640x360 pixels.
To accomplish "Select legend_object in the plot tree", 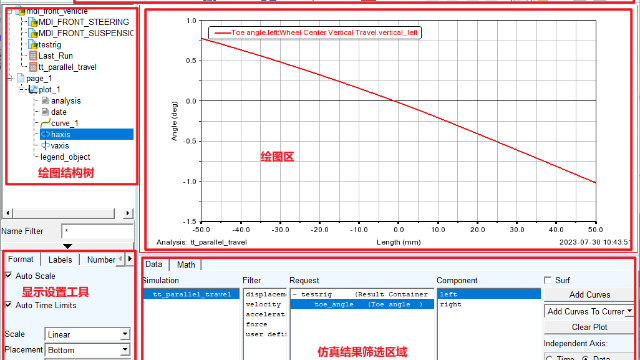I will 65,157.
